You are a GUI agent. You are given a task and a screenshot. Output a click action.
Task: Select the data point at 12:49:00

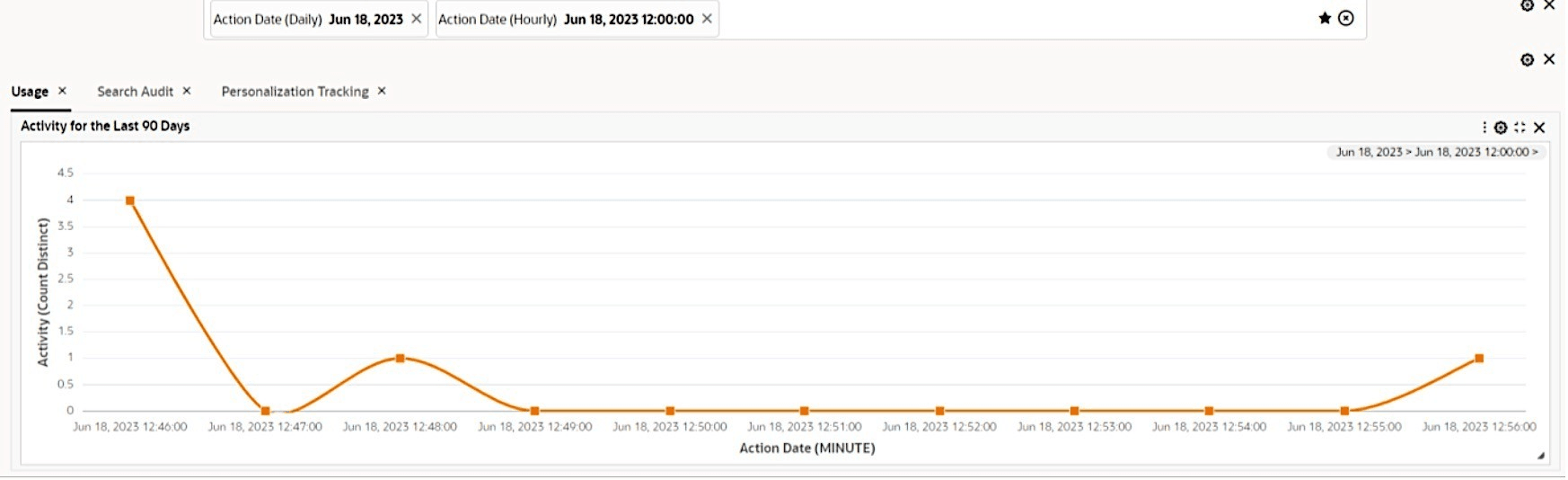coord(534,411)
